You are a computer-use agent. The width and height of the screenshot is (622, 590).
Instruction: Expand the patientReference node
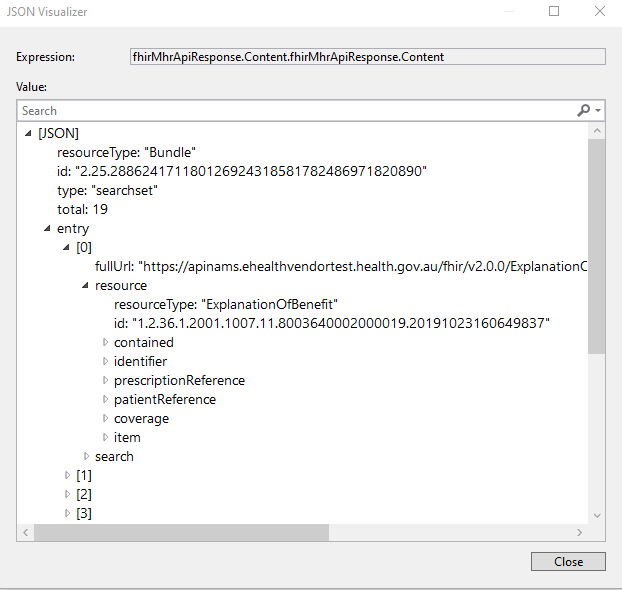click(105, 400)
